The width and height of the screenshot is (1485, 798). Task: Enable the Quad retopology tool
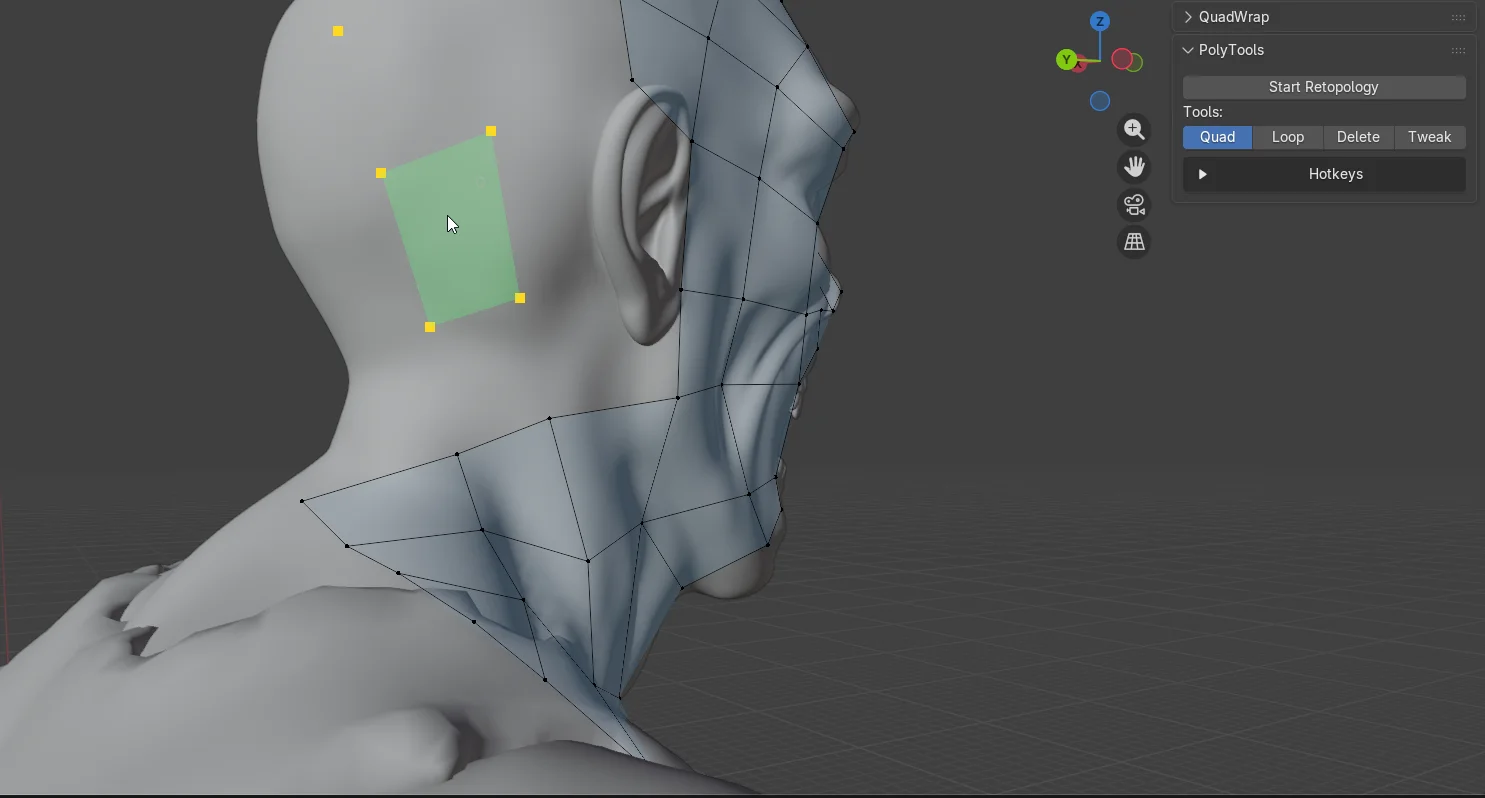[x=1217, y=137]
